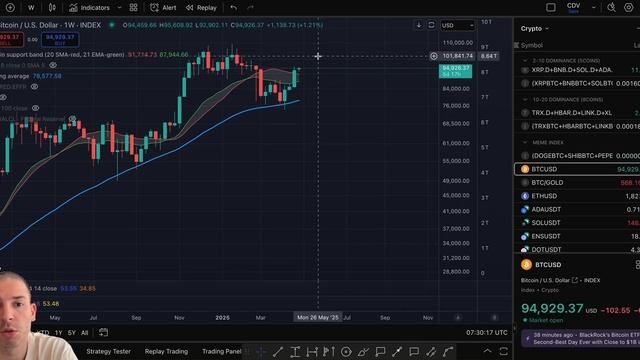Undo the last chart action
Image resolution: width=640 pixels, height=360 pixels.
(x=233, y=7)
